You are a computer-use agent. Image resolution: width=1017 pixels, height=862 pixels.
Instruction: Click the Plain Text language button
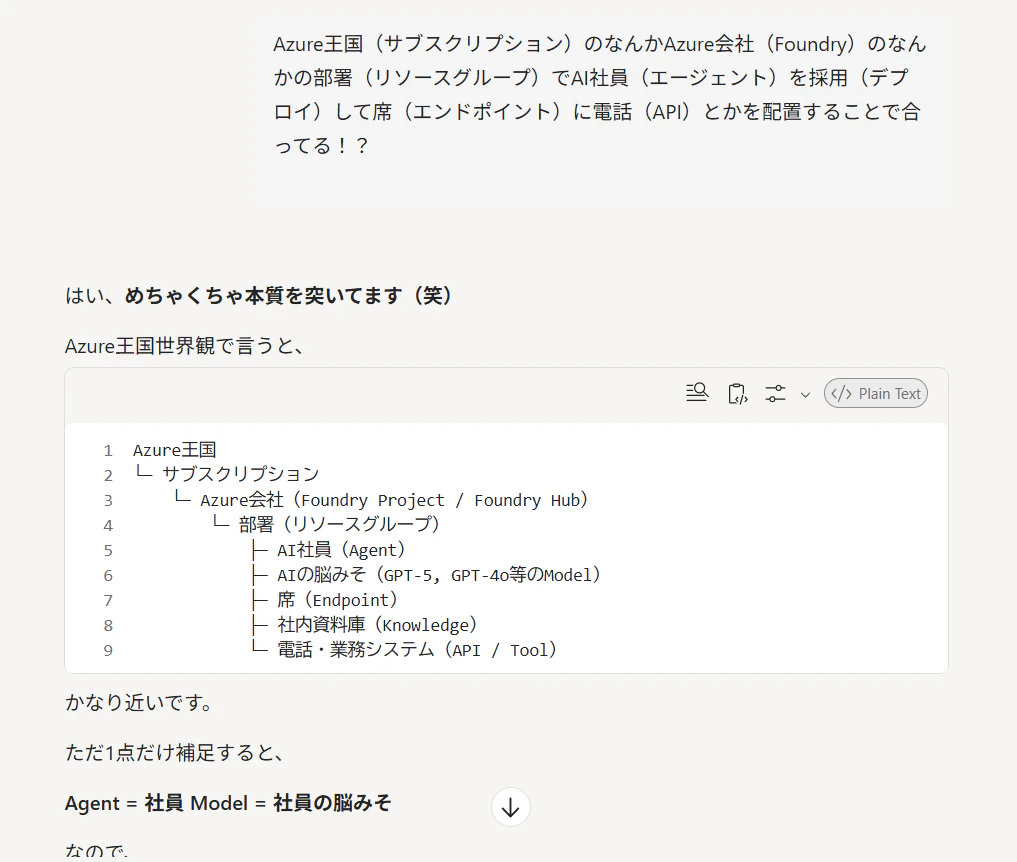(x=876, y=394)
